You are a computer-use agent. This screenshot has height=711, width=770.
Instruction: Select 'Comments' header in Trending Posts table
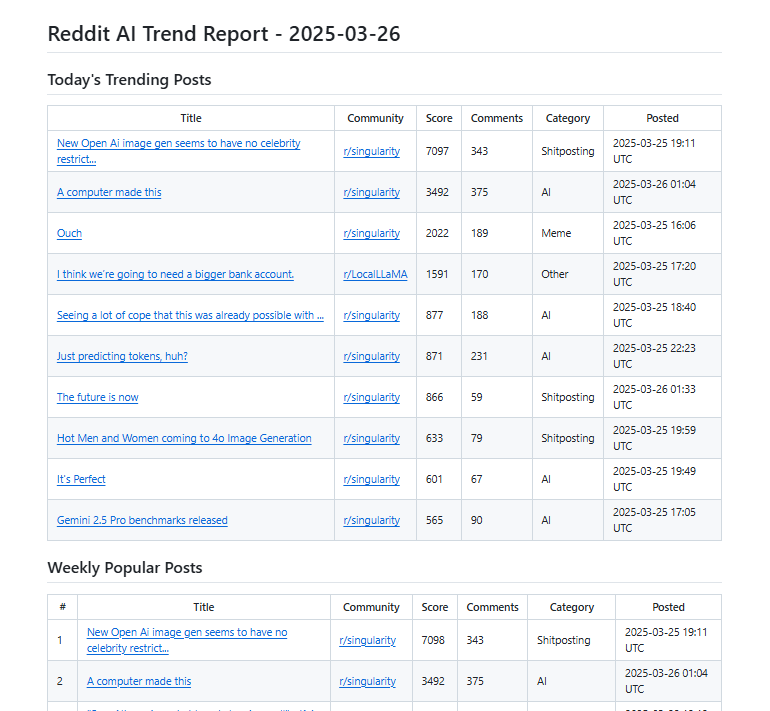(x=496, y=118)
